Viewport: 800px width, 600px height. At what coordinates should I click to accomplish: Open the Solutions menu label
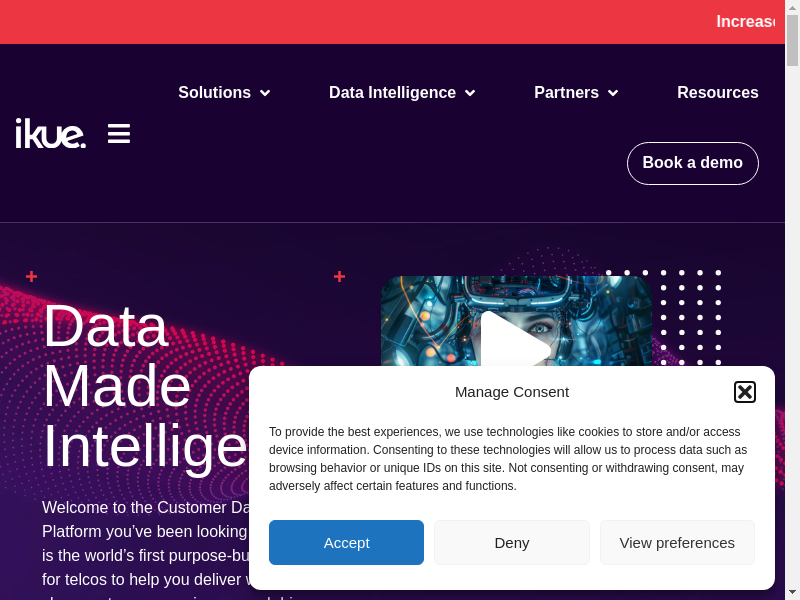(214, 93)
